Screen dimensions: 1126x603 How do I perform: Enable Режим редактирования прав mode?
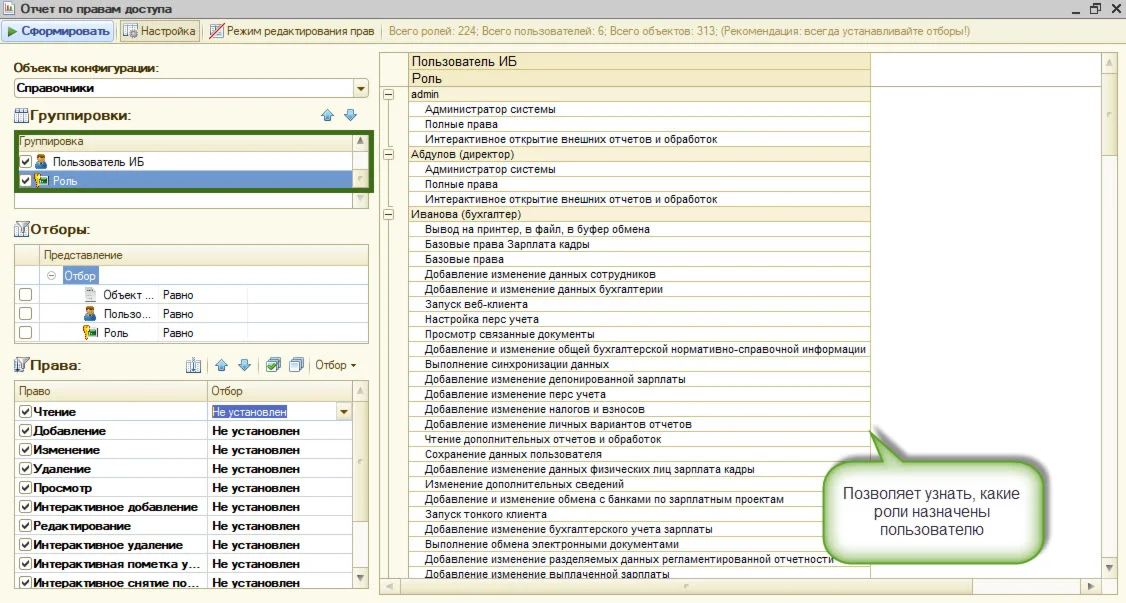pos(291,31)
